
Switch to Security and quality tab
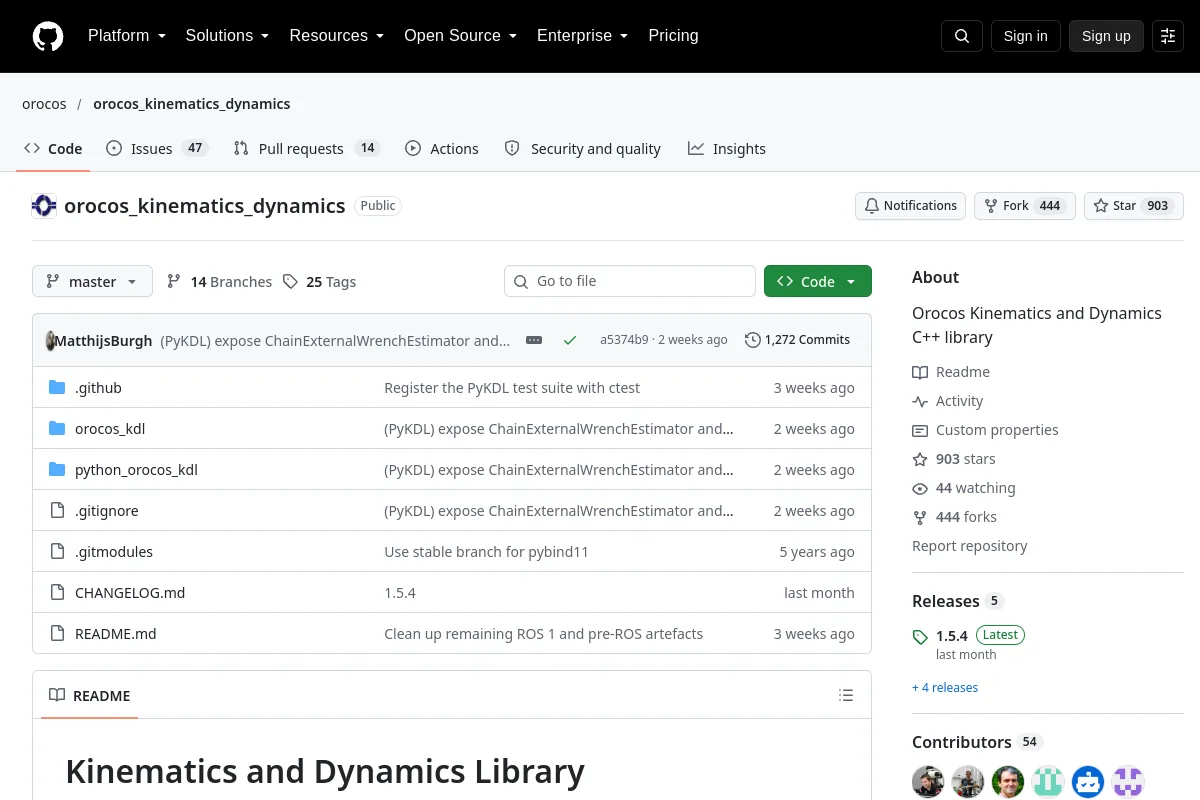582,149
